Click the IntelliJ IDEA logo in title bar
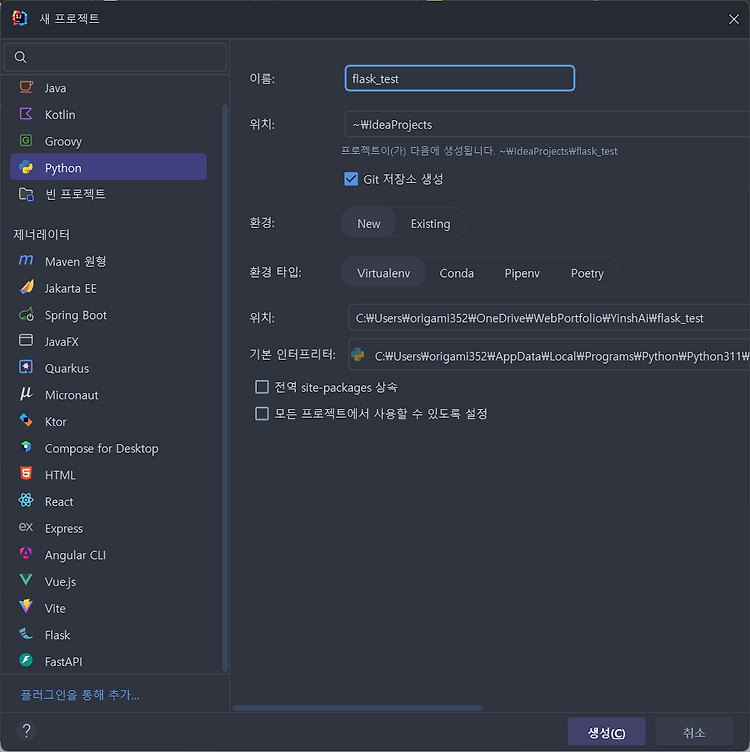Image resolution: width=750 pixels, height=752 pixels. (x=20, y=18)
